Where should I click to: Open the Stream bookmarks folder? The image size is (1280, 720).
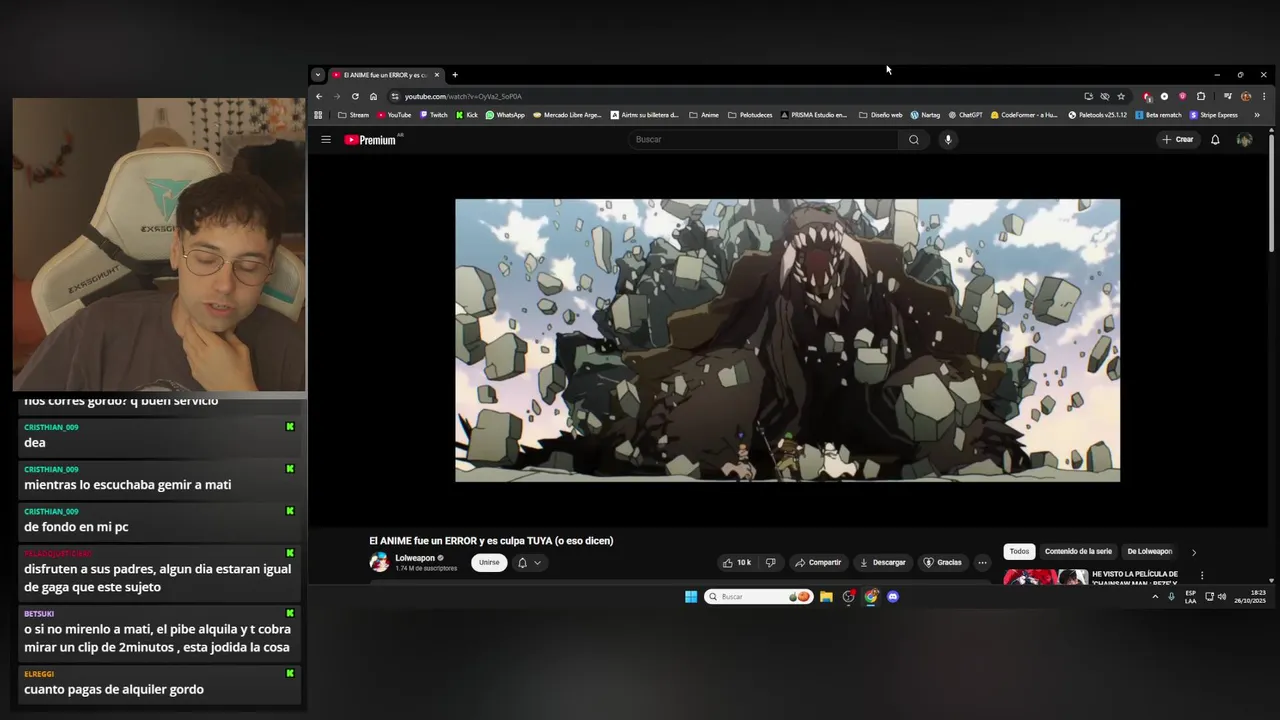tap(354, 115)
